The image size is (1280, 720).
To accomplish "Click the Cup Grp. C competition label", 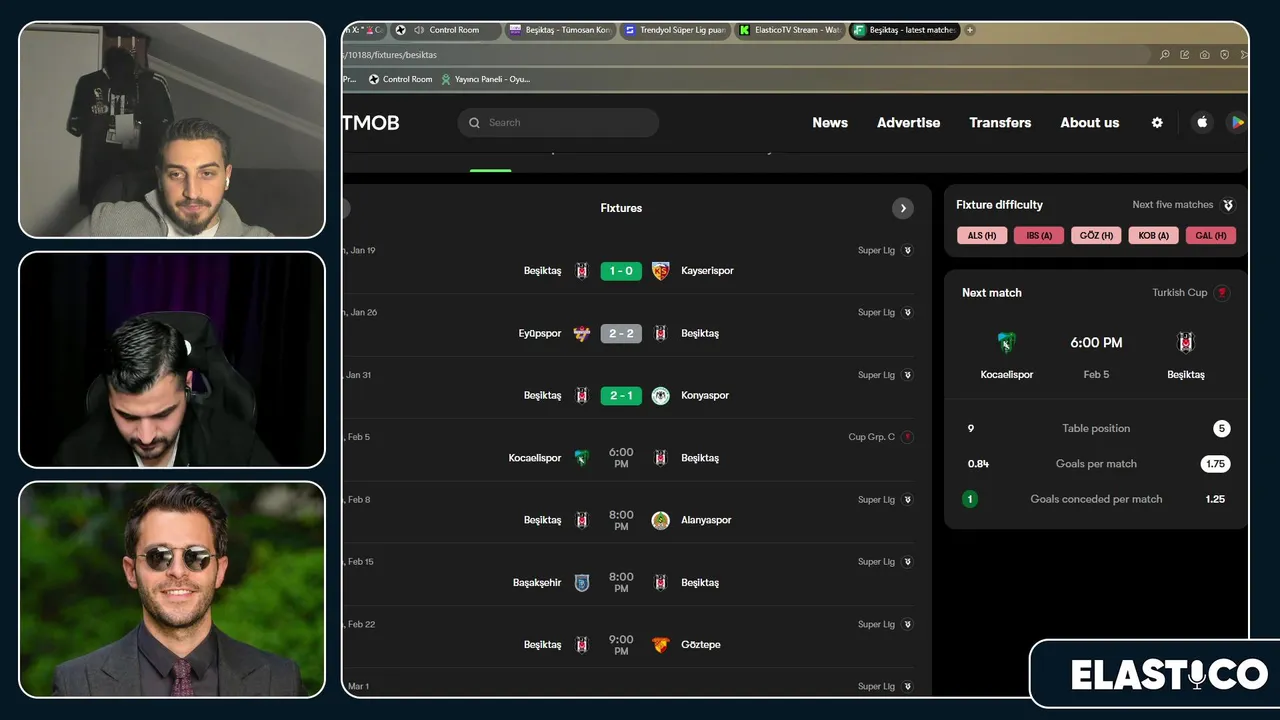I will coord(872,437).
